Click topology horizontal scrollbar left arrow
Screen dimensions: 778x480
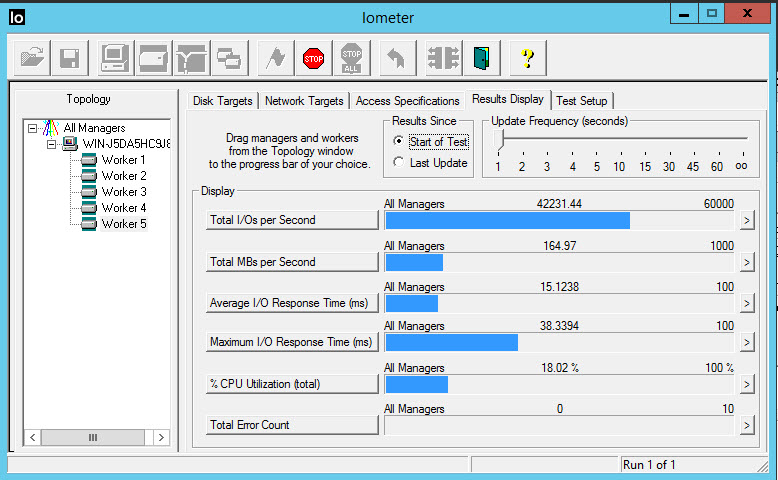click(x=32, y=437)
